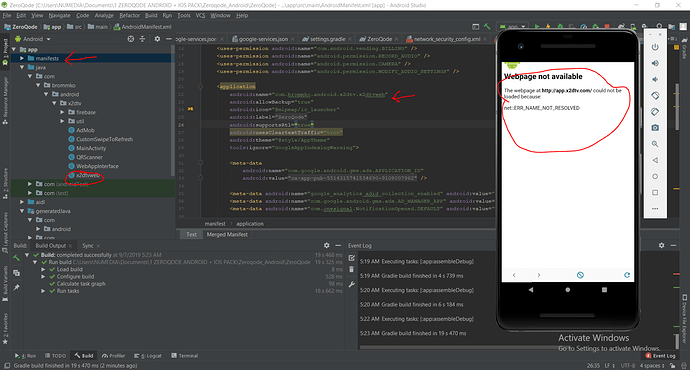Go forward in the app's webview toolbar
Viewport: 690px width, 370px height.
point(539,275)
